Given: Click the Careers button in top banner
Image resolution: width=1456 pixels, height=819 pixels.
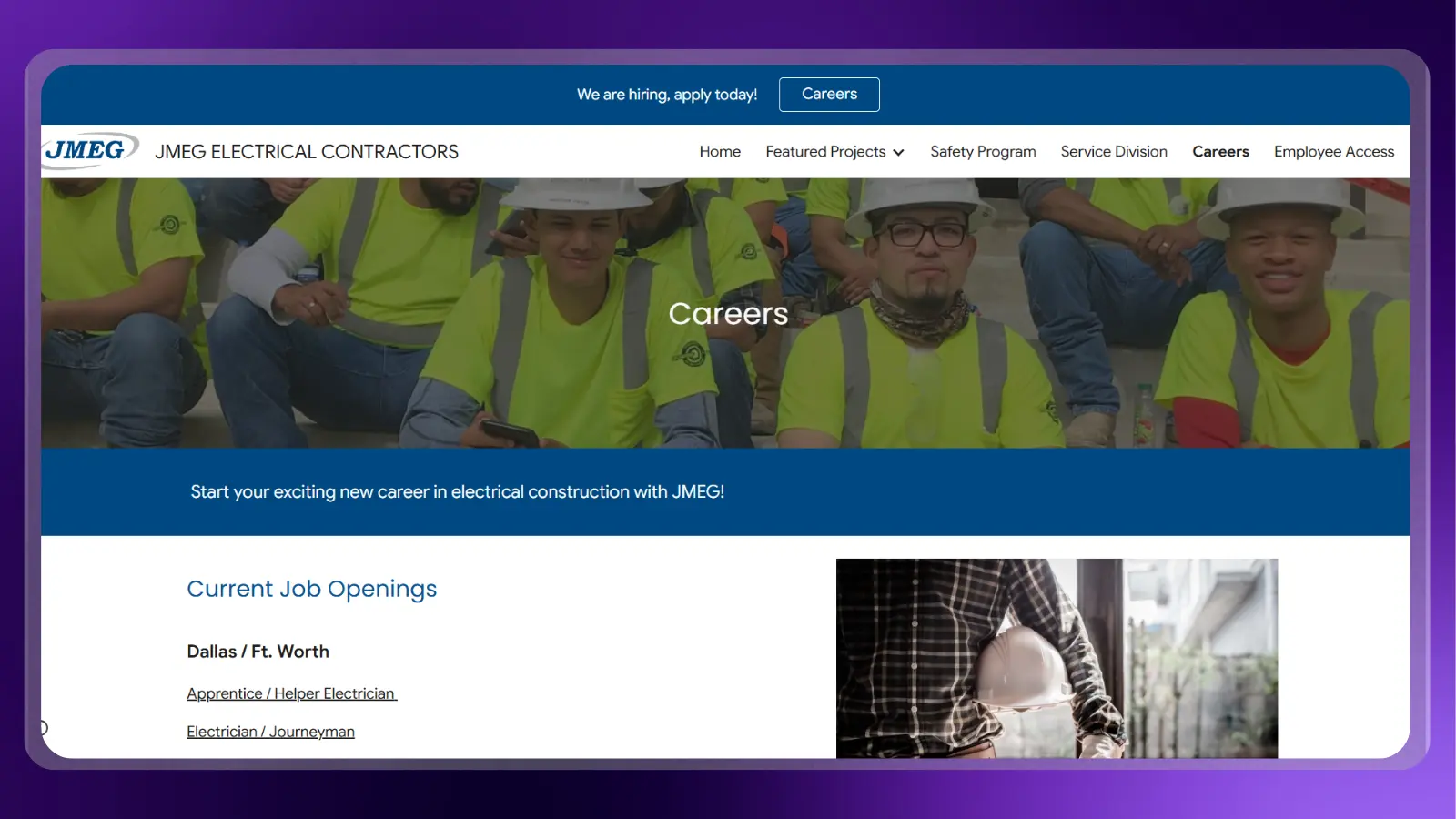Looking at the screenshot, I should (829, 95).
